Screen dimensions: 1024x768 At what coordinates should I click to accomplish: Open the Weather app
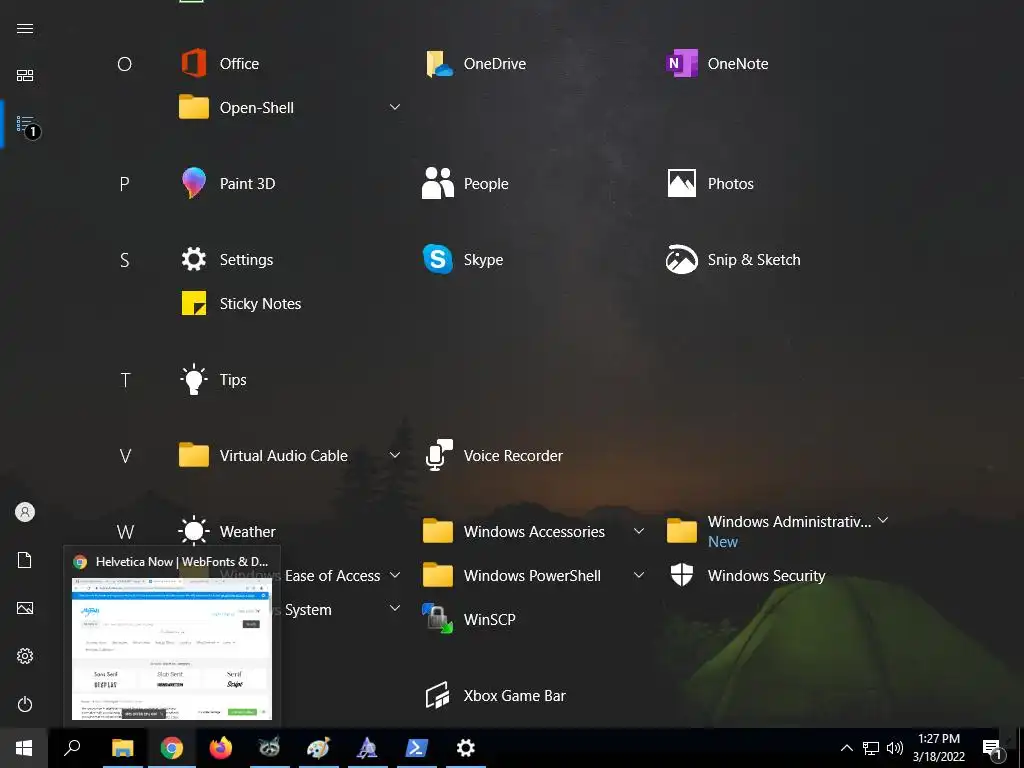[x=228, y=531]
